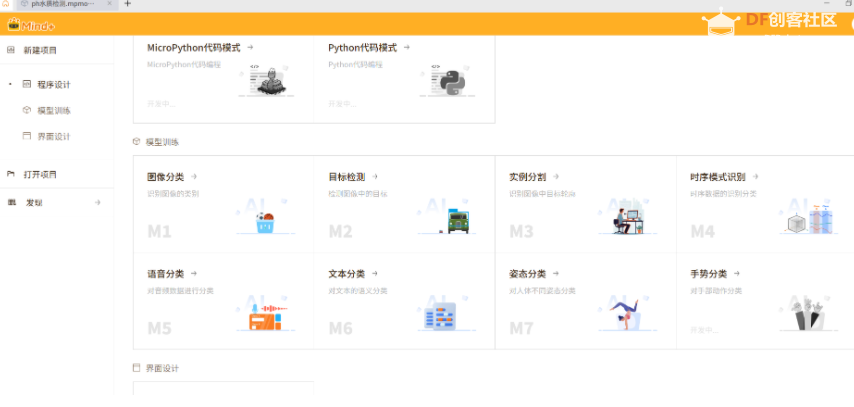Click the arrow next to 实例分割
The image size is (854, 407).
[x=556, y=177]
